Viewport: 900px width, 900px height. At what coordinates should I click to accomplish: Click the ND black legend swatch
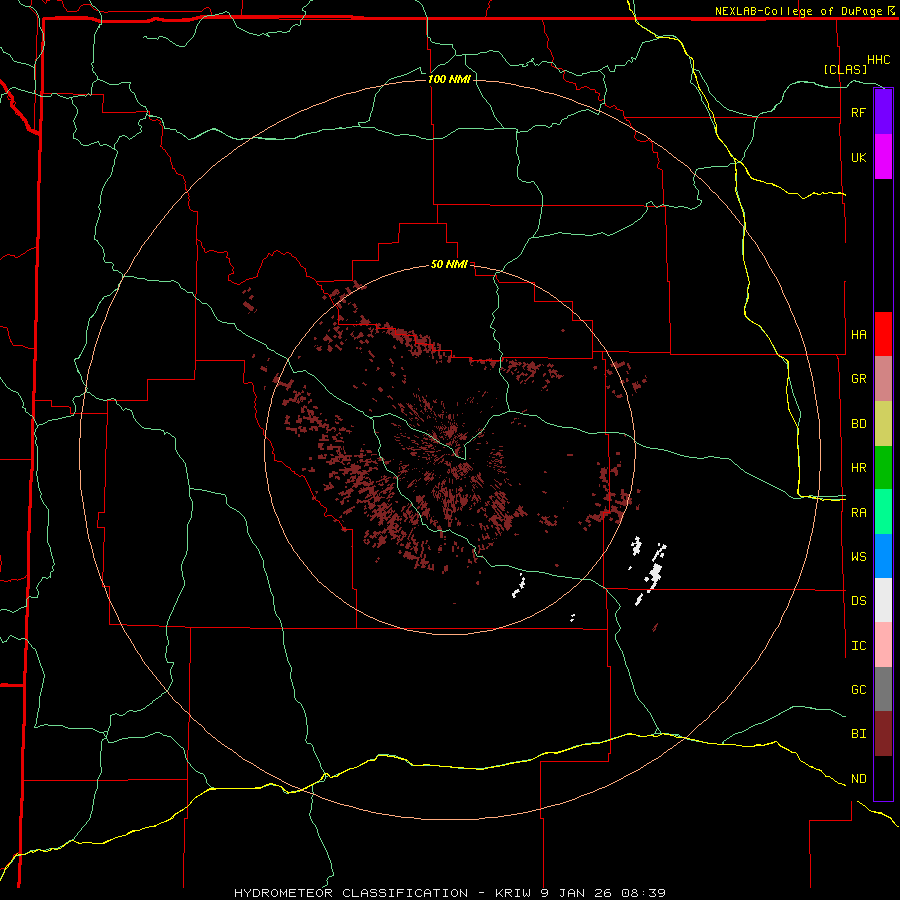coord(883,778)
